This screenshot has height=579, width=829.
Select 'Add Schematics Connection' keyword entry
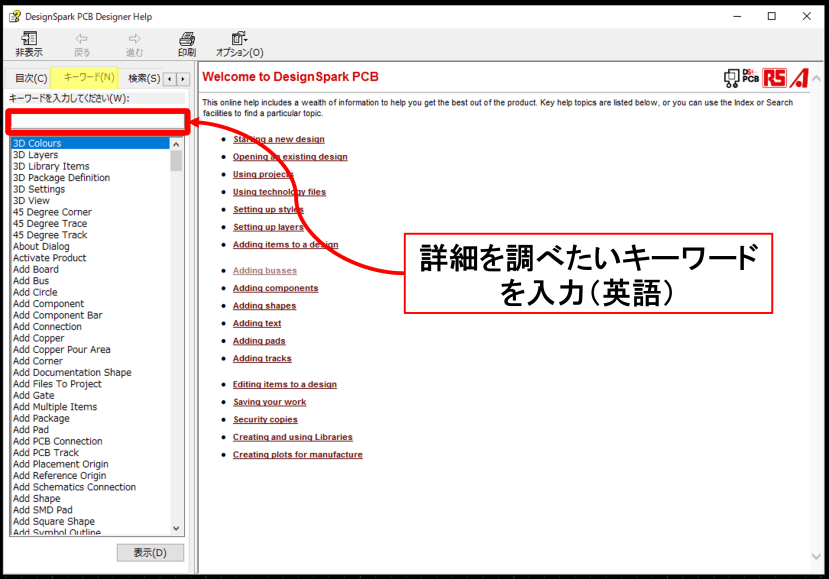click(75, 487)
